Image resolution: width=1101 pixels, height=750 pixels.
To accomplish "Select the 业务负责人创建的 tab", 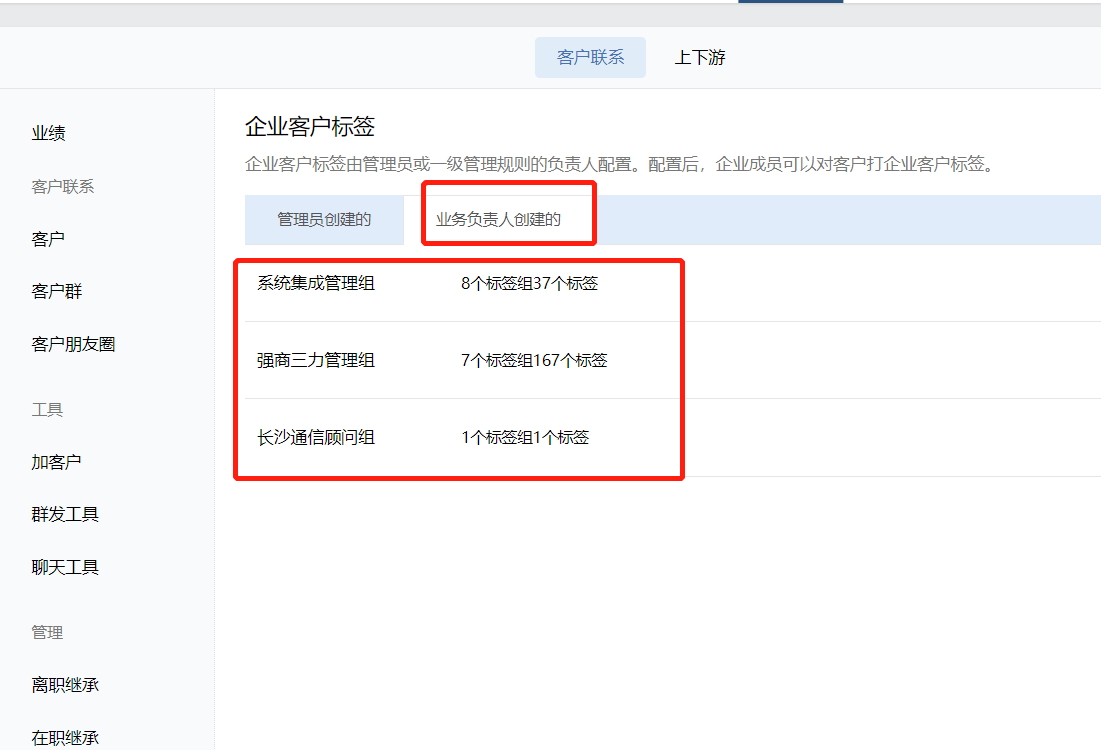I will (506, 219).
